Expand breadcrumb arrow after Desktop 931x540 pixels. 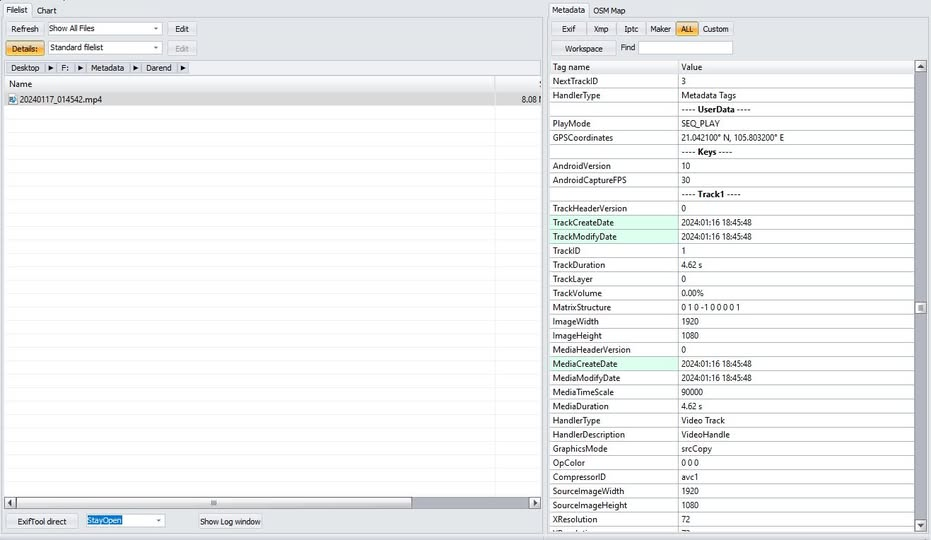(x=51, y=68)
